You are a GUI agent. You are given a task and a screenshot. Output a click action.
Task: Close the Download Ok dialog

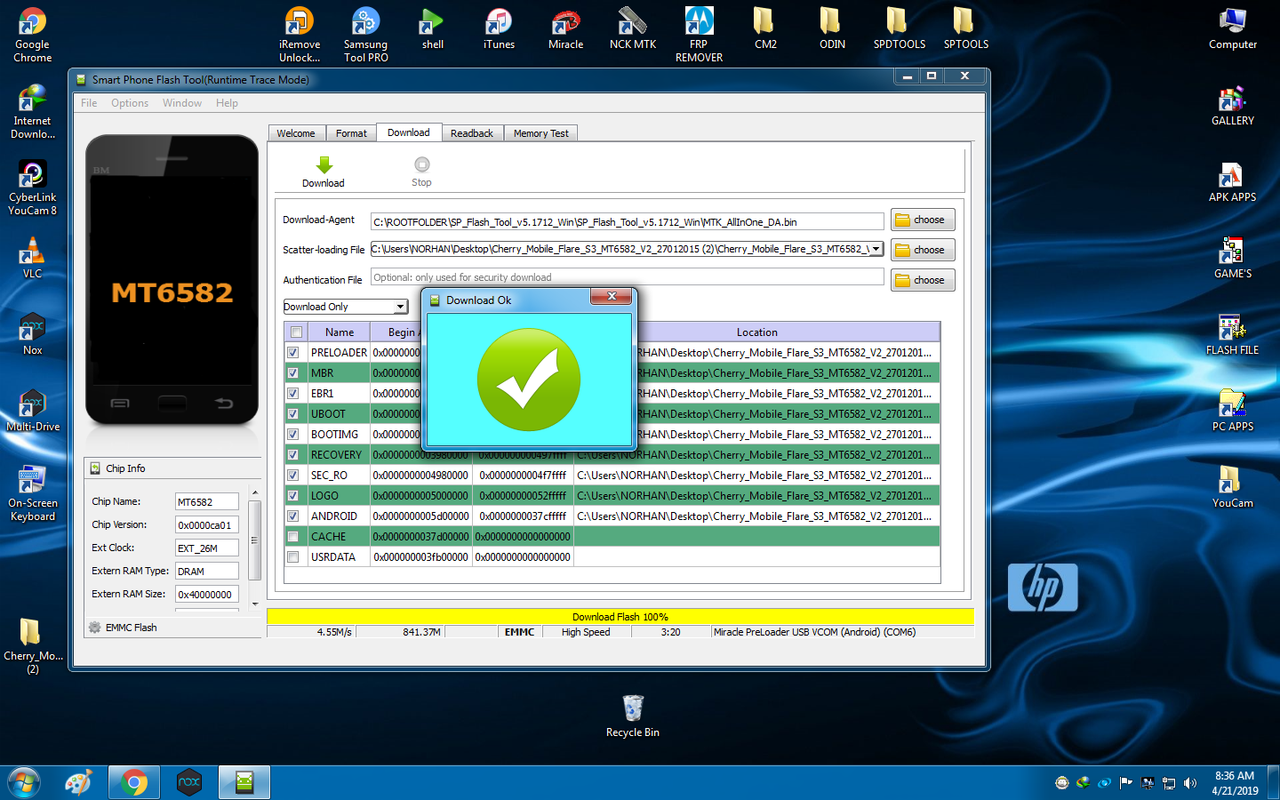point(610,297)
